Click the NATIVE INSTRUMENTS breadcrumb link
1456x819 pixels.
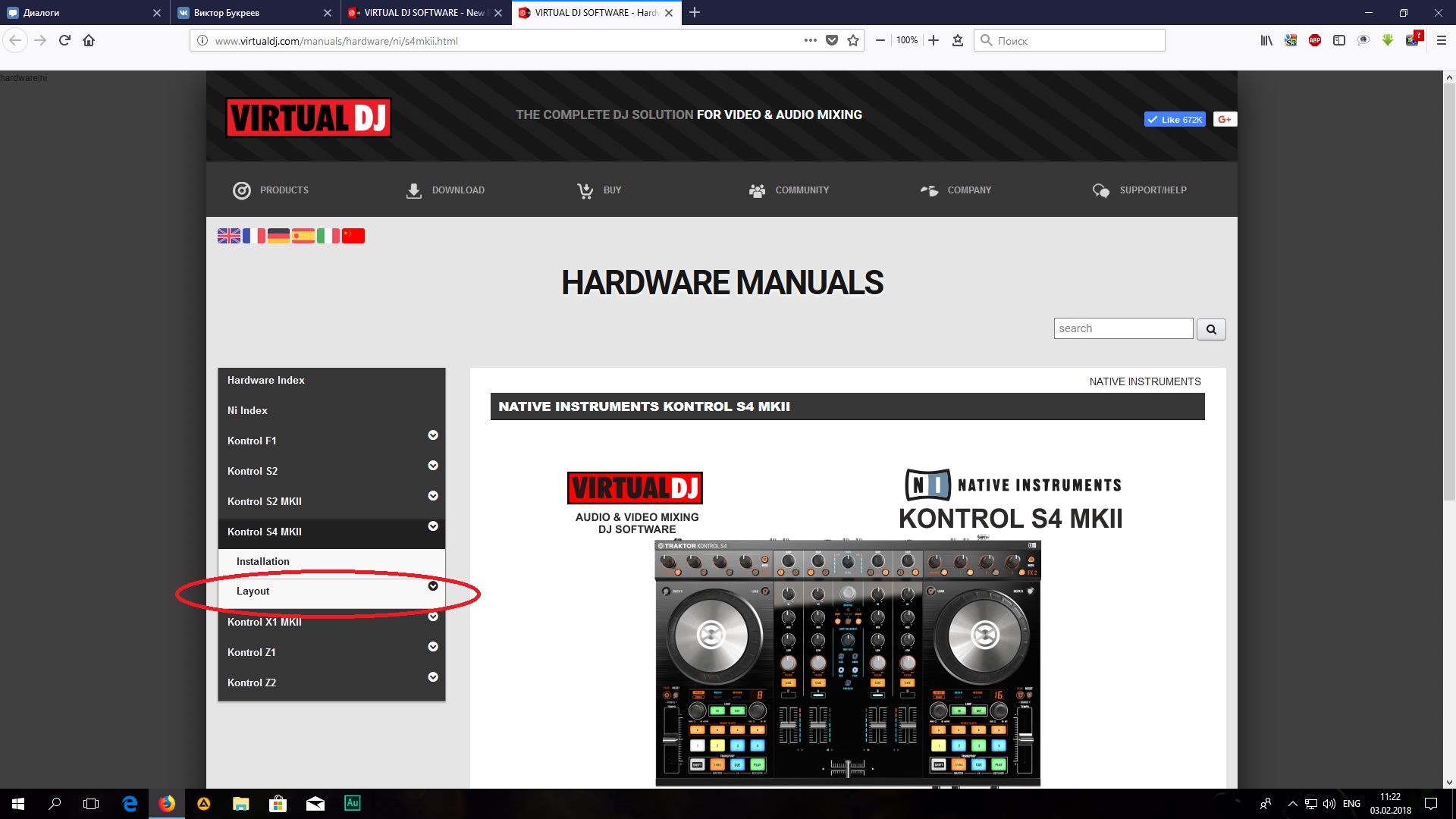click(1145, 381)
